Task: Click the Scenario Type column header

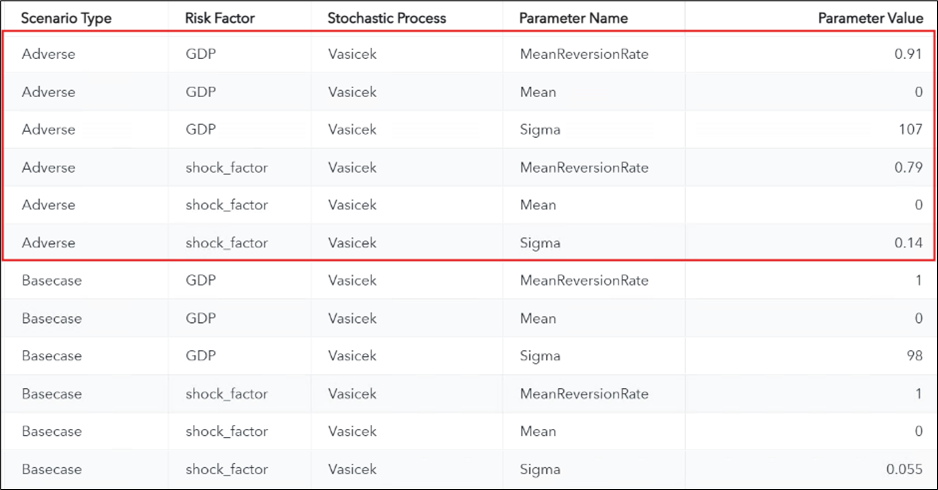Action: click(66, 18)
